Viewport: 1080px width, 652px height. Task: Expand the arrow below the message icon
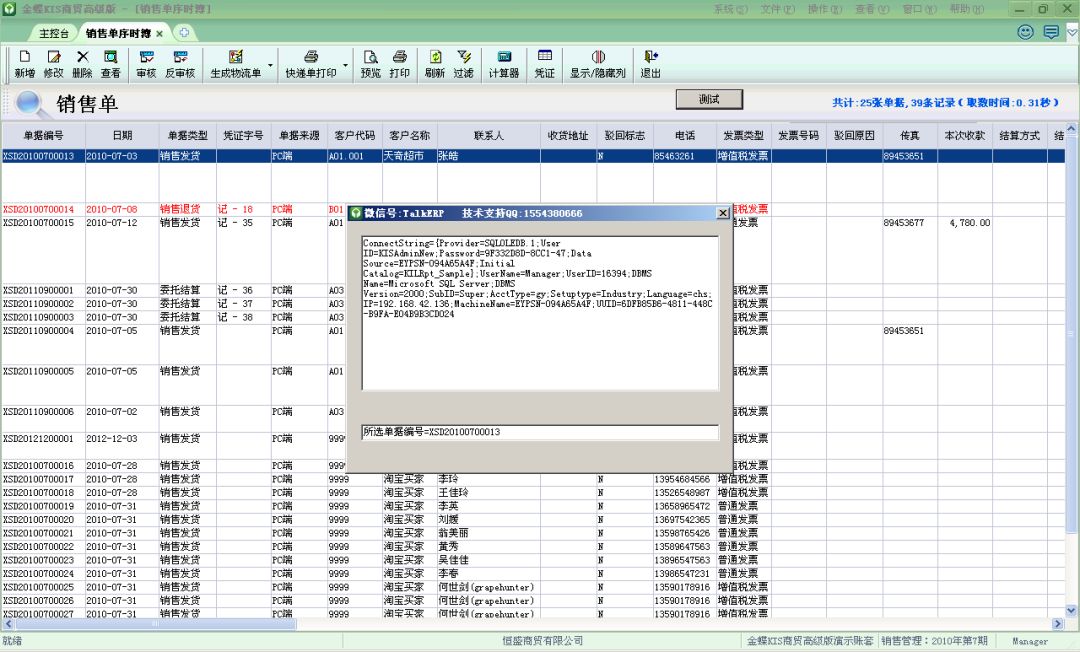pos(1072,32)
